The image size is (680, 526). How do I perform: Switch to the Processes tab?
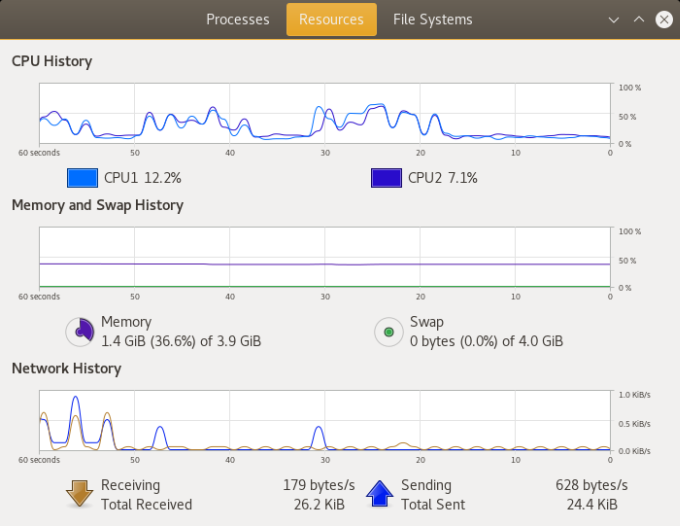238,19
